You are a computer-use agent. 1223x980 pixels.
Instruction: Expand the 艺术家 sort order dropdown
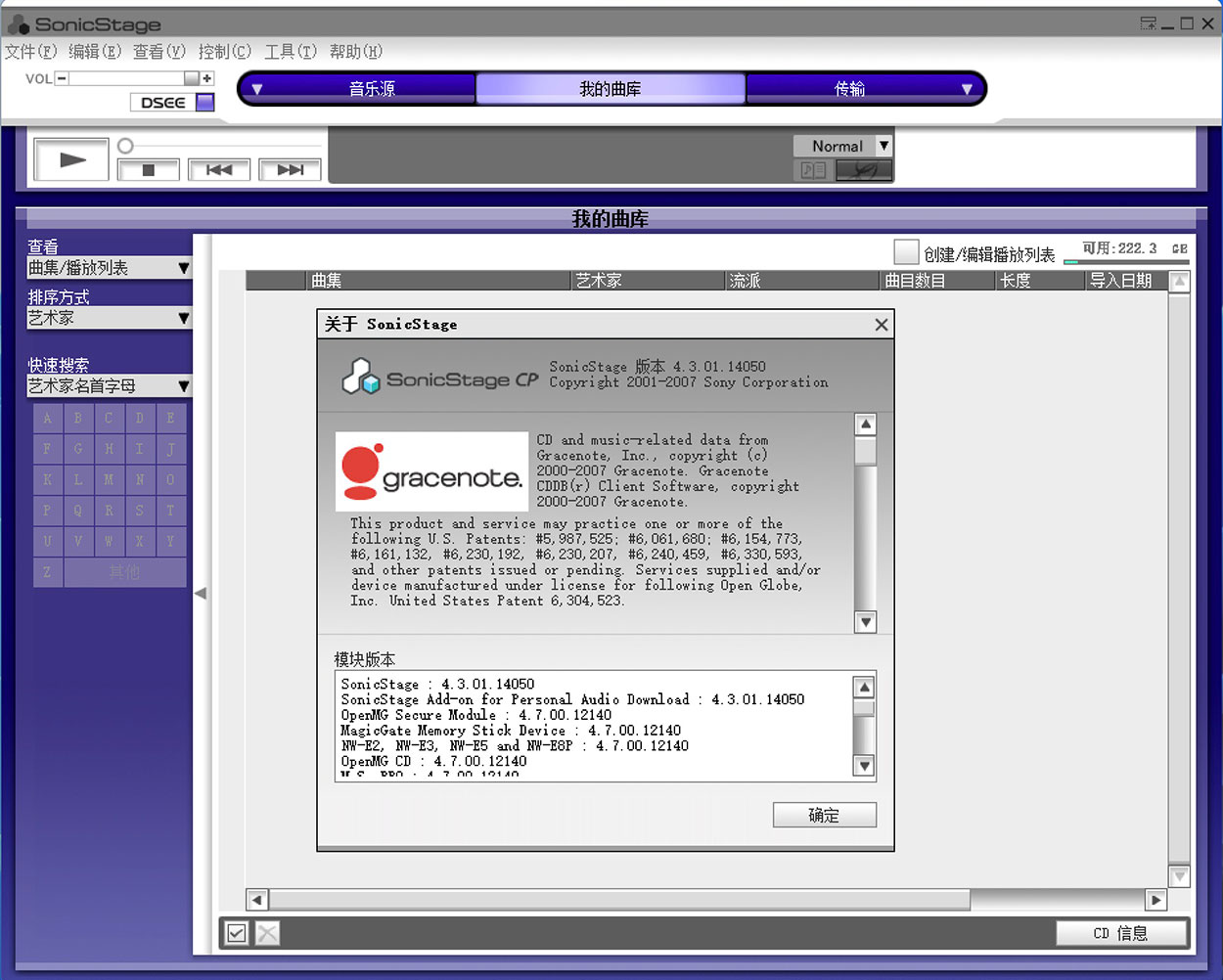(x=109, y=318)
